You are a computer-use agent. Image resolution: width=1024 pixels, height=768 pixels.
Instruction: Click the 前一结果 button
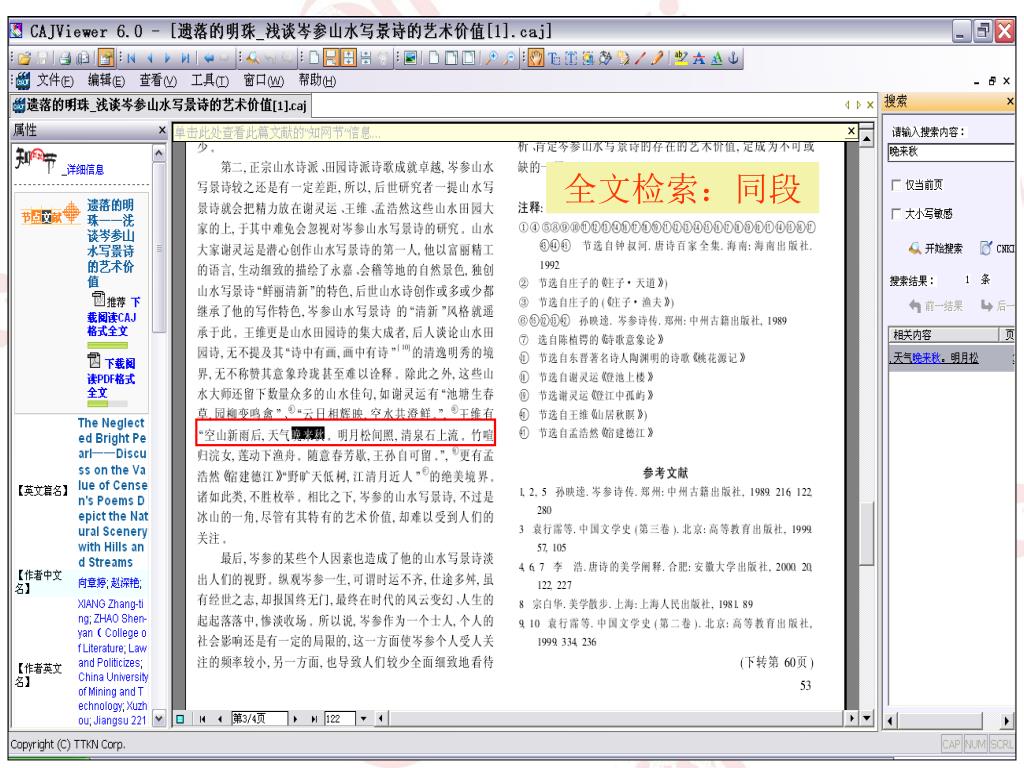(935, 306)
